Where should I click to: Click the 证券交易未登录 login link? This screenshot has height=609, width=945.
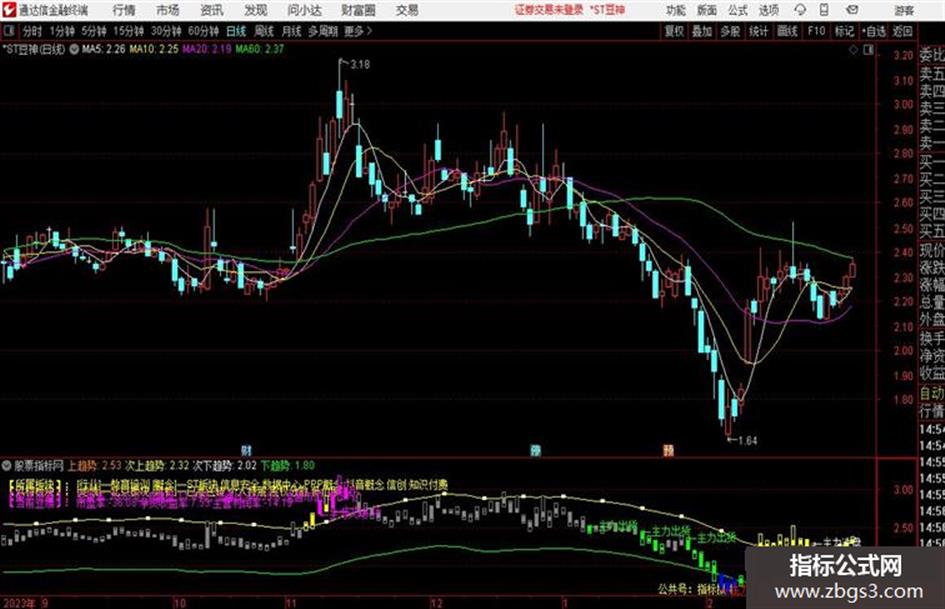pos(549,10)
